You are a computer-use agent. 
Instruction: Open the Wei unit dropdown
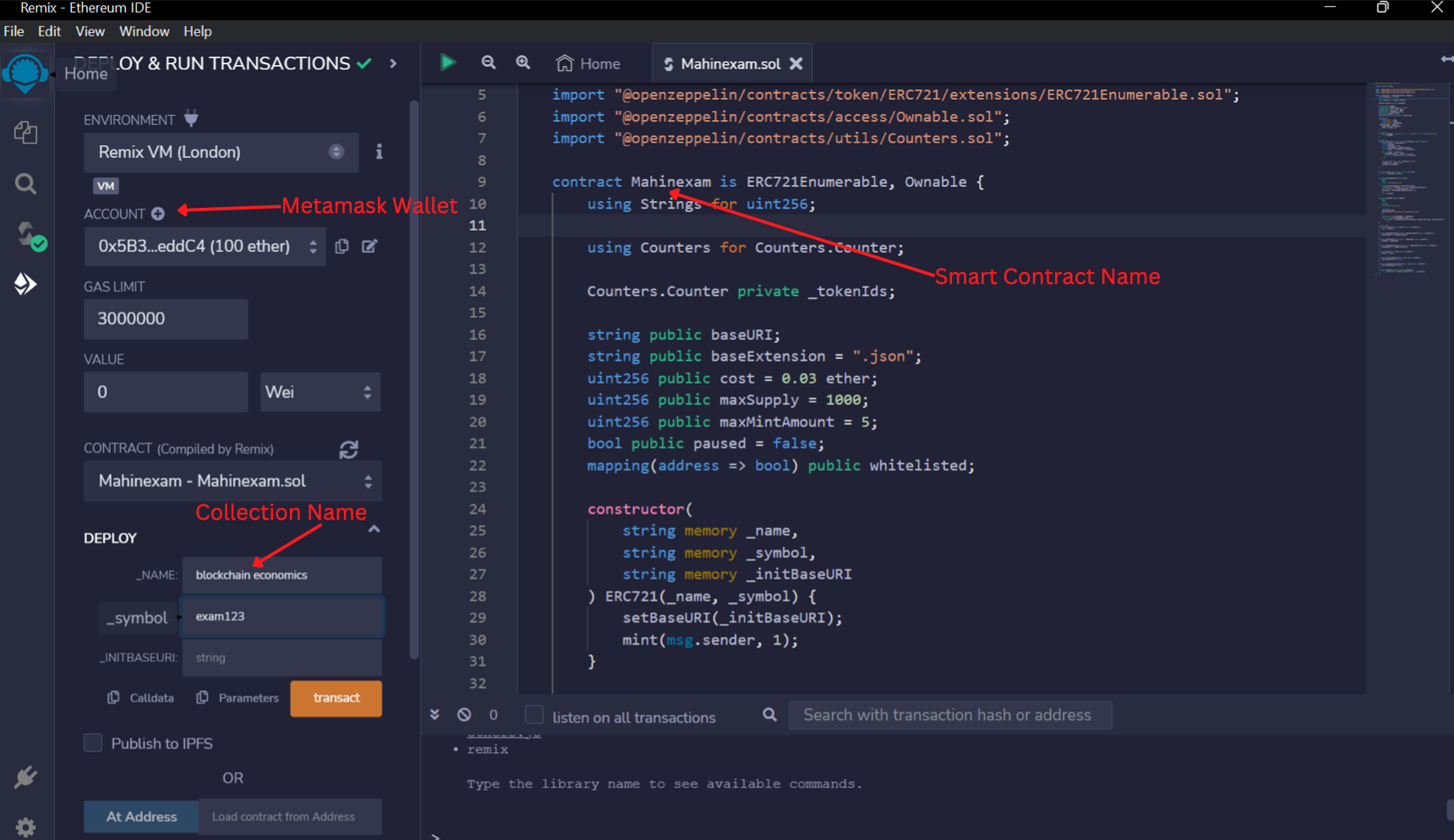[320, 392]
